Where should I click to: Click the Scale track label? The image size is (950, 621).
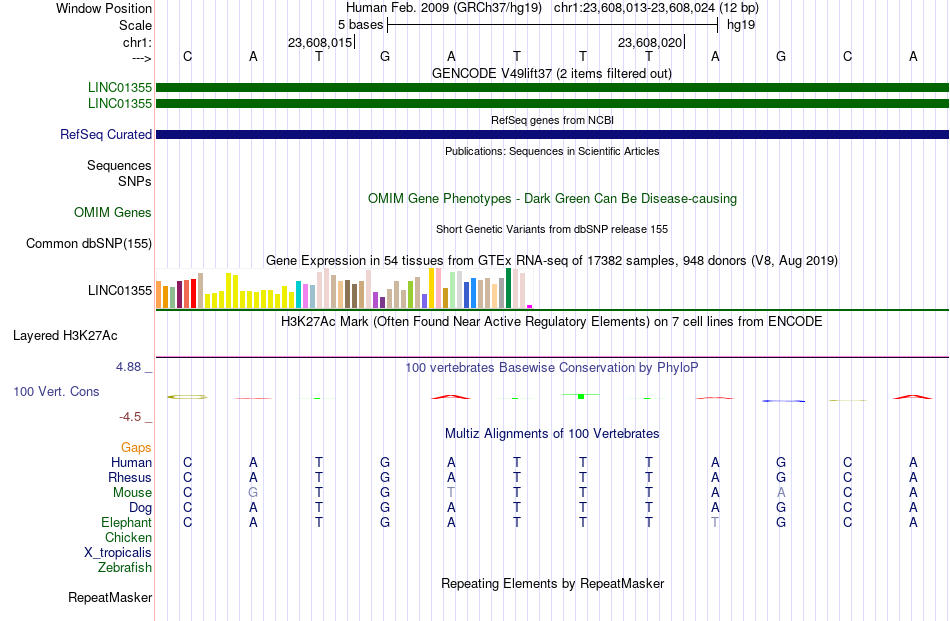click(x=135, y=25)
